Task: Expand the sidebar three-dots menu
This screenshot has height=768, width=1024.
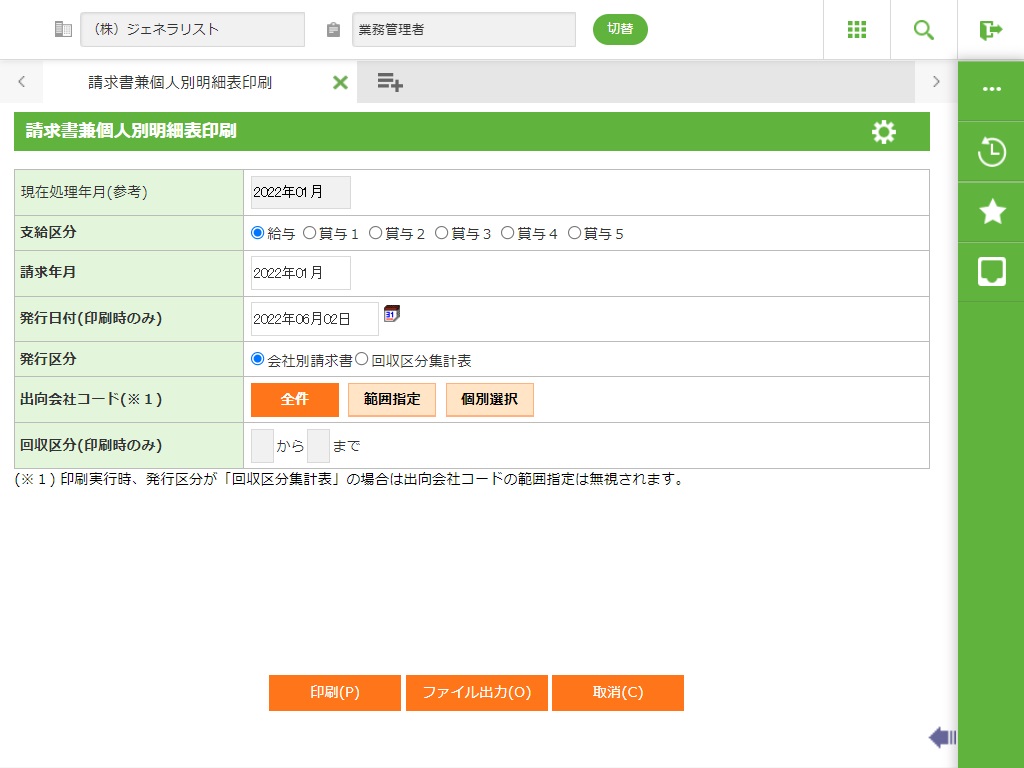Action: tap(991, 89)
